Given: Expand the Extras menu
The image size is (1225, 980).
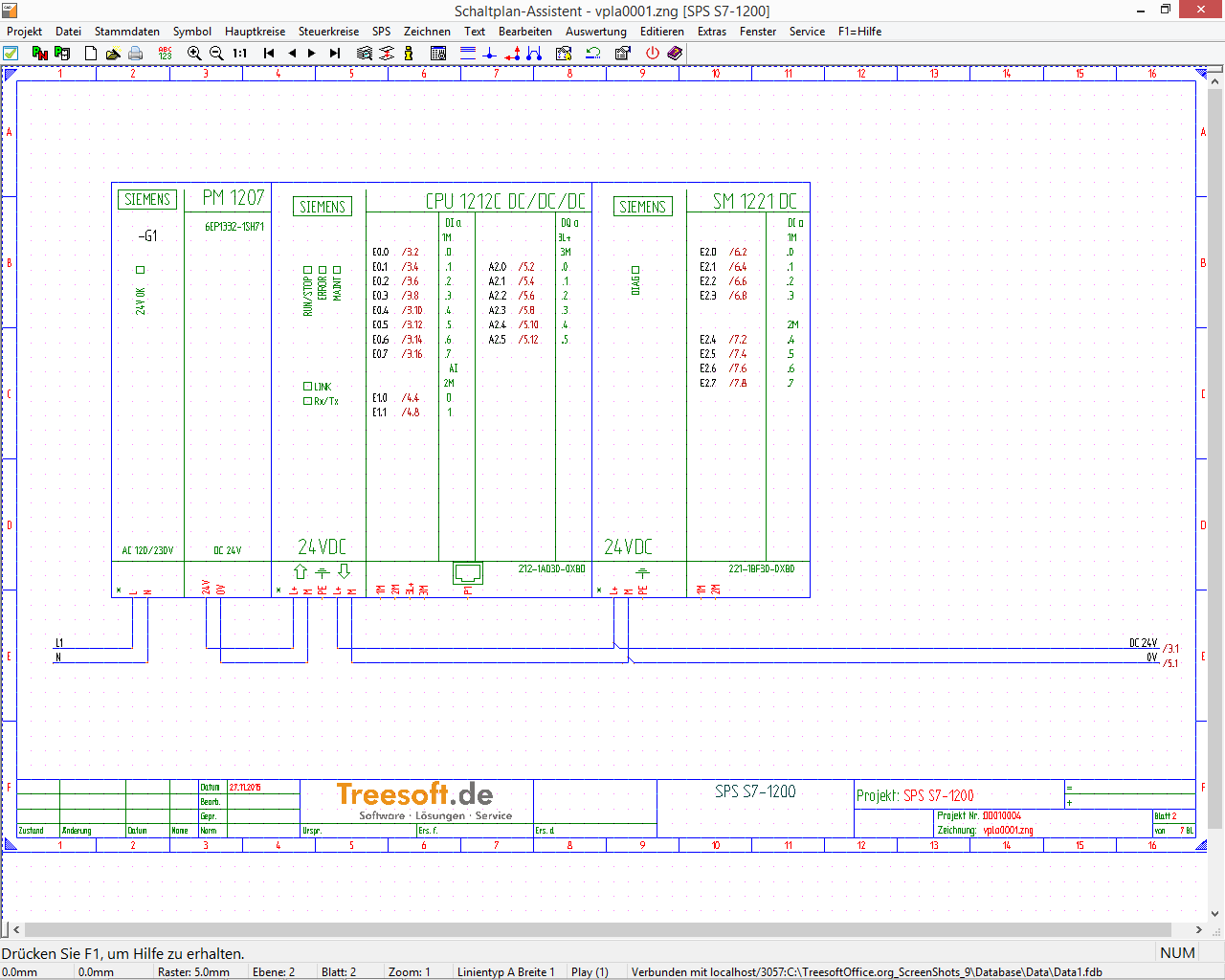Looking at the screenshot, I should [x=711, y=32].
